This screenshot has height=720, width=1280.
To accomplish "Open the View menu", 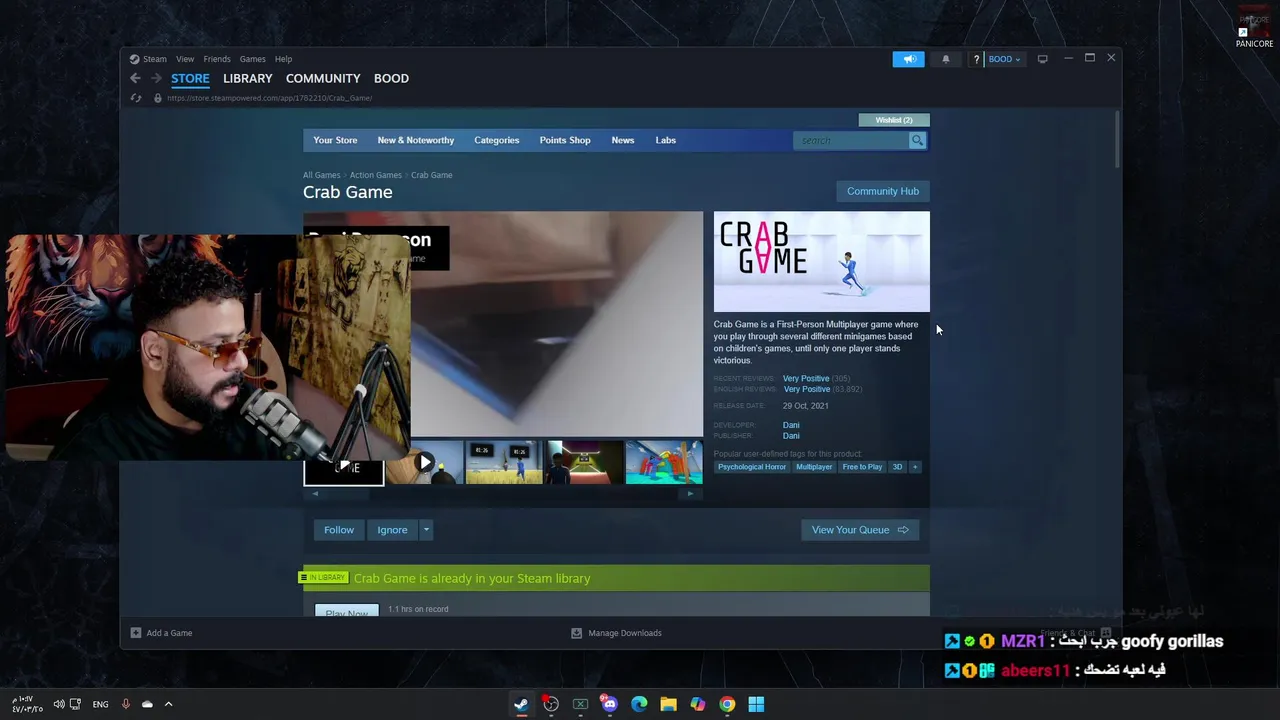I will point(185,59).
